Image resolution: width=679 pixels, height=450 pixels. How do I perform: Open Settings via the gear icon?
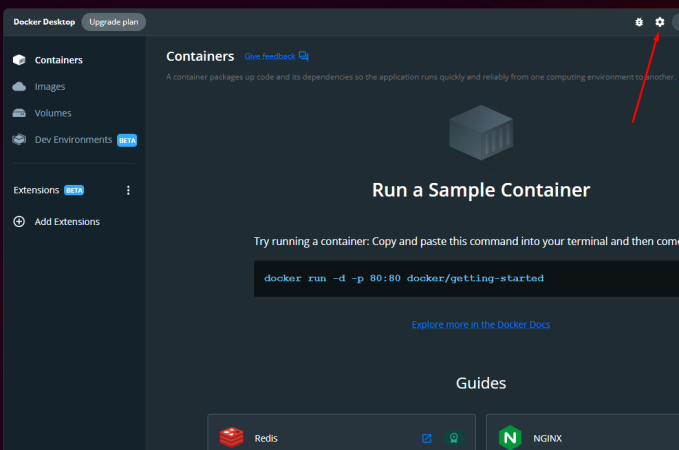(x=659, y=22)
